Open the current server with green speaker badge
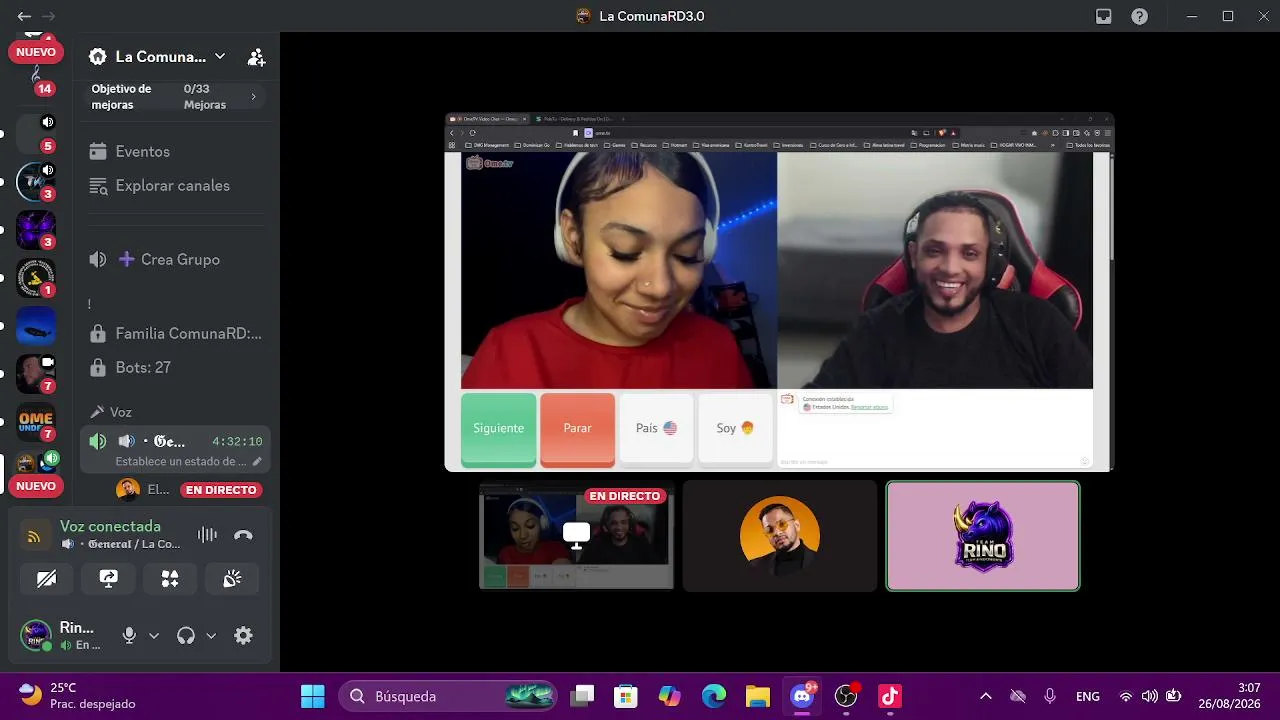1280x720 pixels. pyautogui.click(x=36, y=463)
